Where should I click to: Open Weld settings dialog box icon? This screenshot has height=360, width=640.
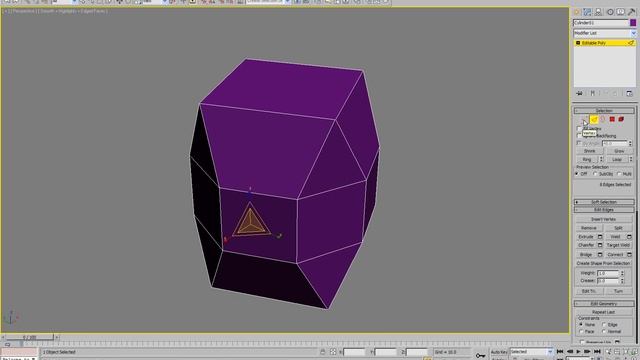[629, 237]
